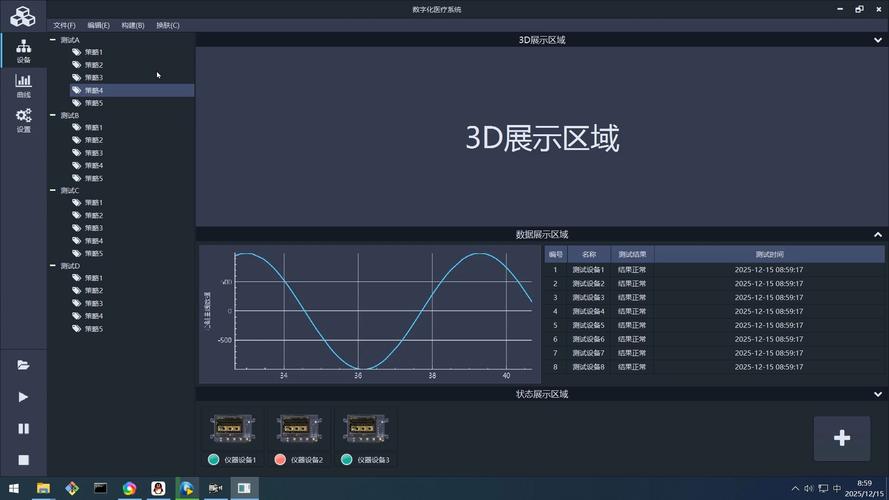Click the plus button to add a device

coord(842,438)
